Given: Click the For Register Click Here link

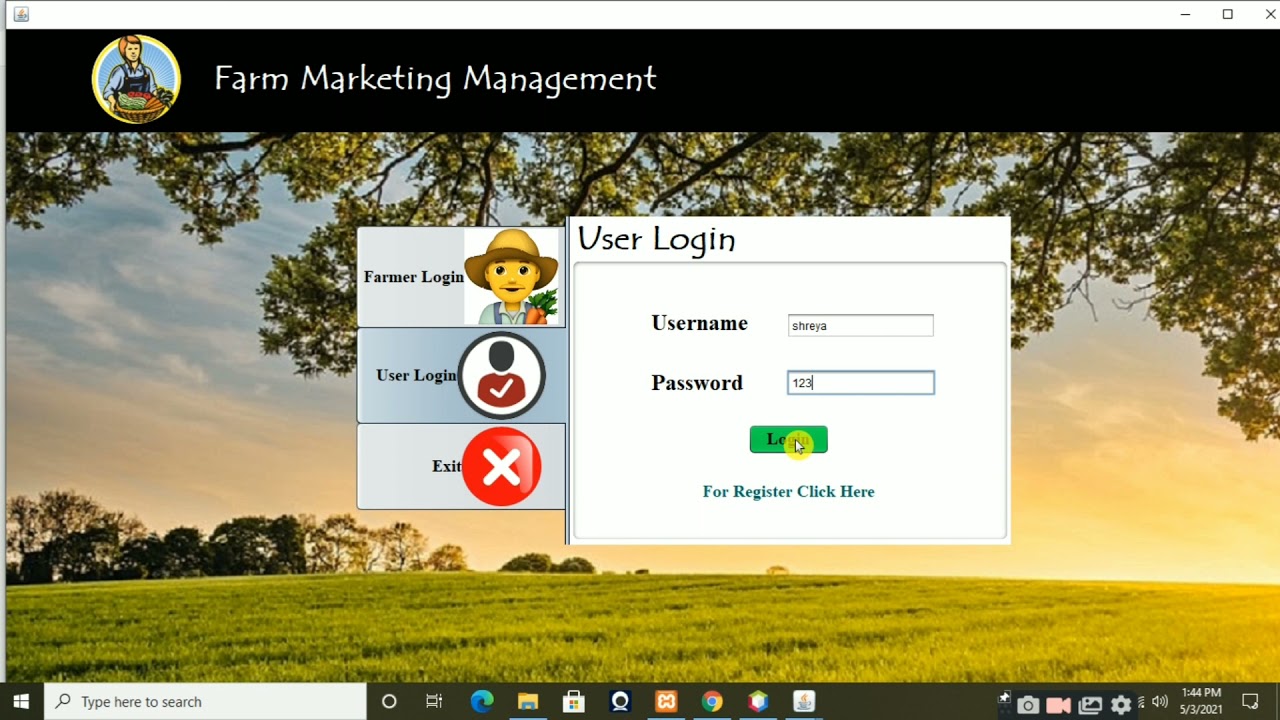Looking at the screenshot, I should [x=788, y=491].
